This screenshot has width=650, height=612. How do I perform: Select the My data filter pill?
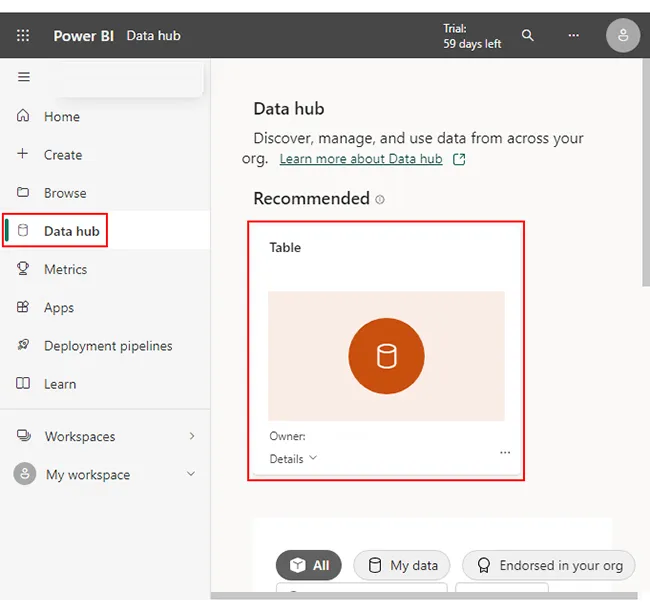point(402,565)
